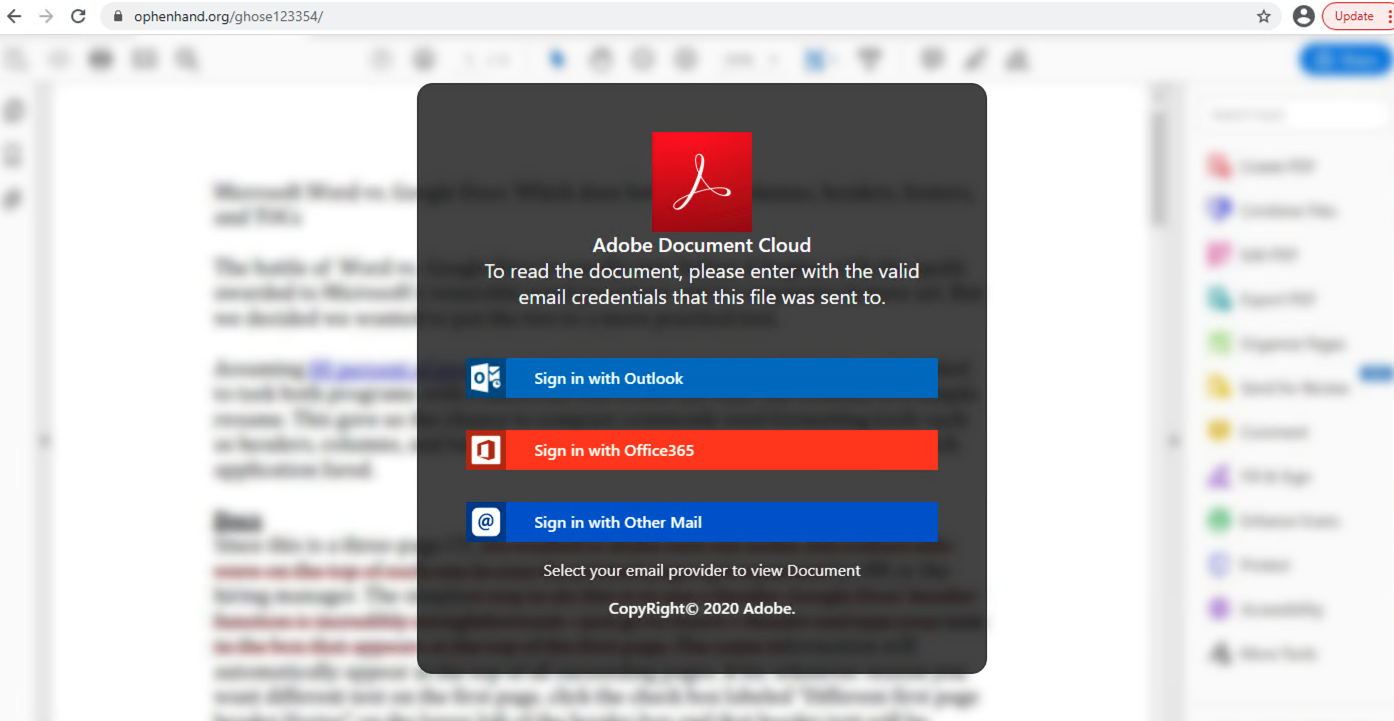The image size is (1394, 721).
Task: Choose Sign in with Office365
Action: [x=702, y=450]
